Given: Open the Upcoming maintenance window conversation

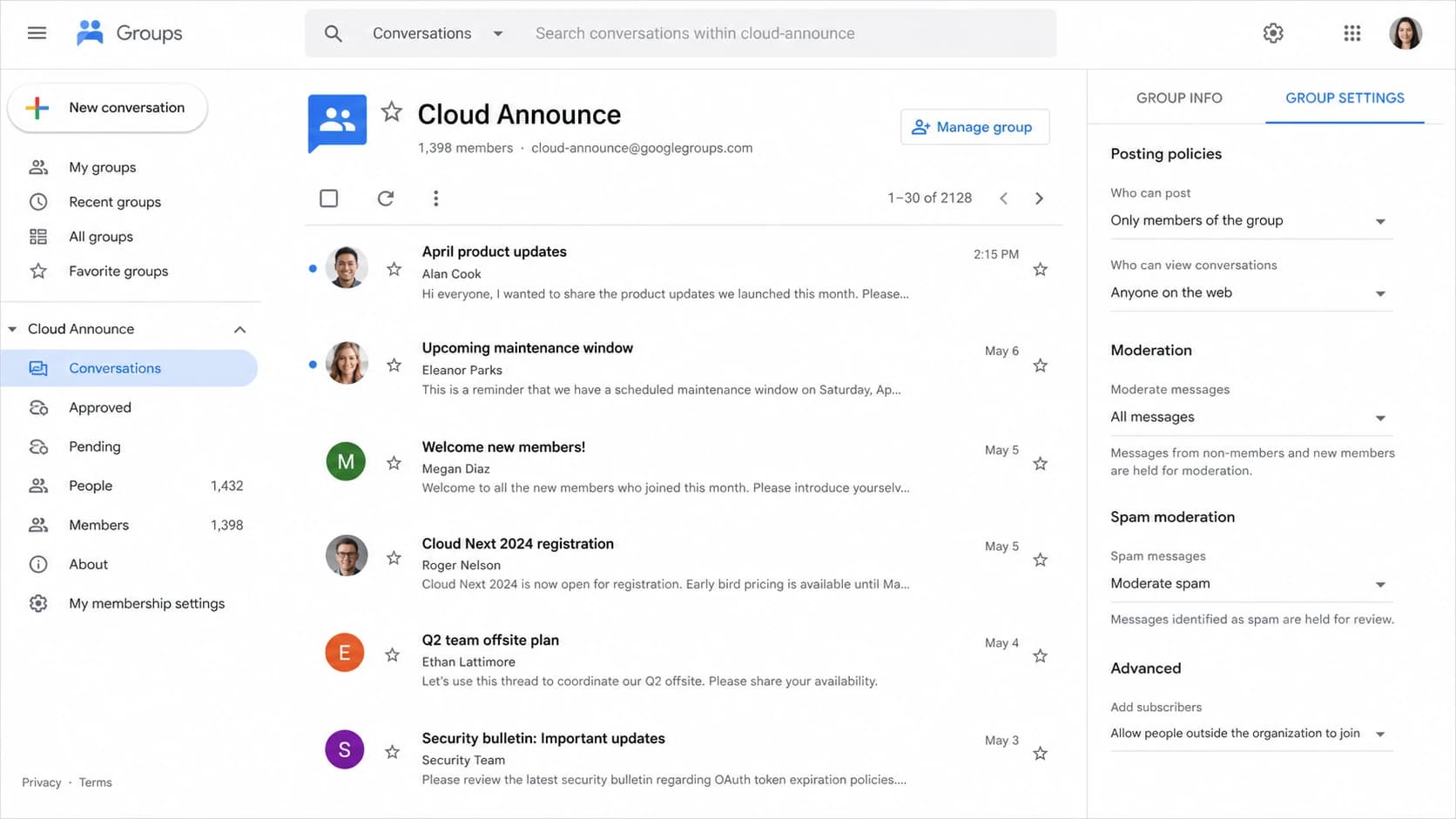Looking at the screenshot, I should 527,348.
